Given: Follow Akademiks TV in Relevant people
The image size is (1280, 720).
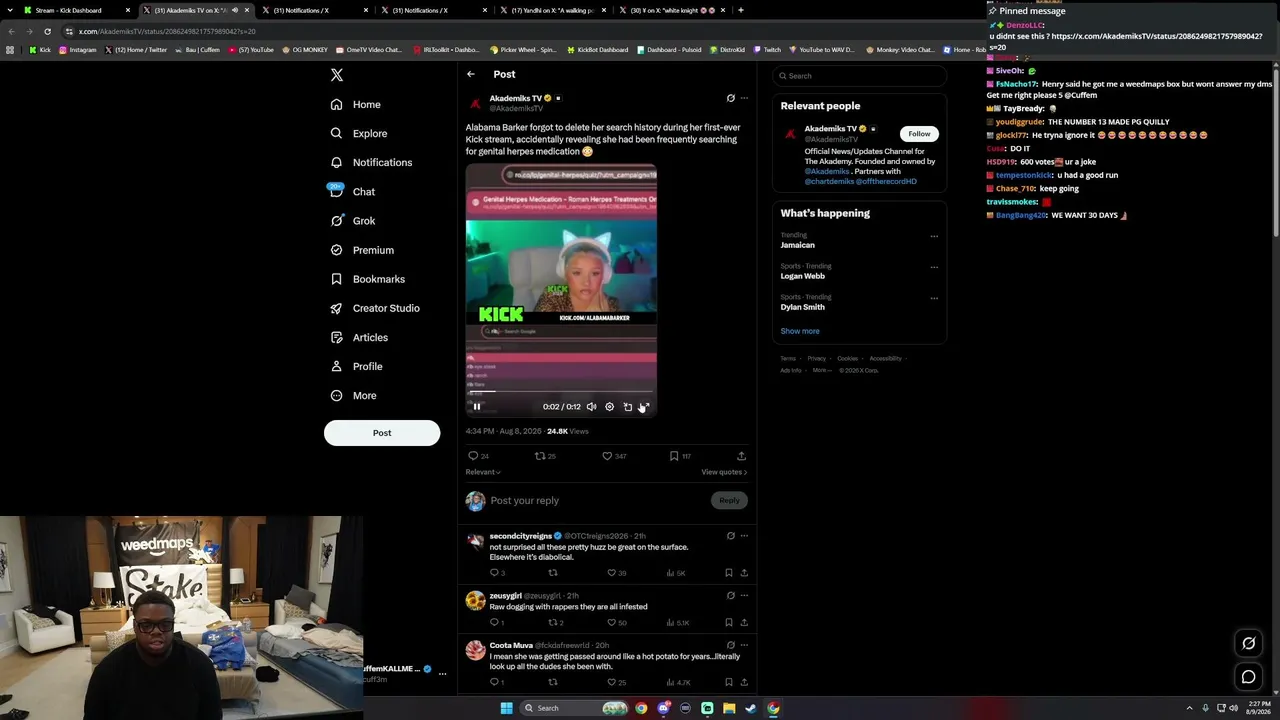Looking at the screenshot, I should pyautogui.click(x=919, y=134).
